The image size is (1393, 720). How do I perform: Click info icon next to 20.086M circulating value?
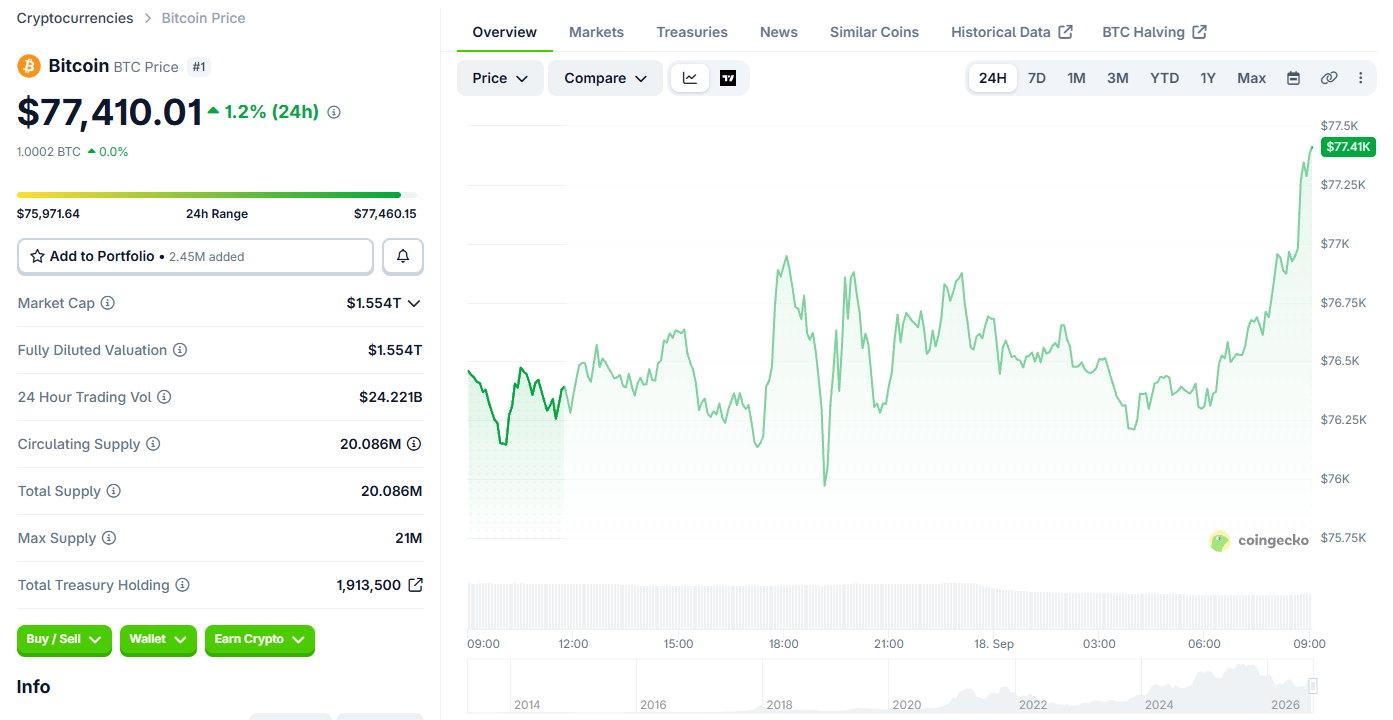point(414,444)
